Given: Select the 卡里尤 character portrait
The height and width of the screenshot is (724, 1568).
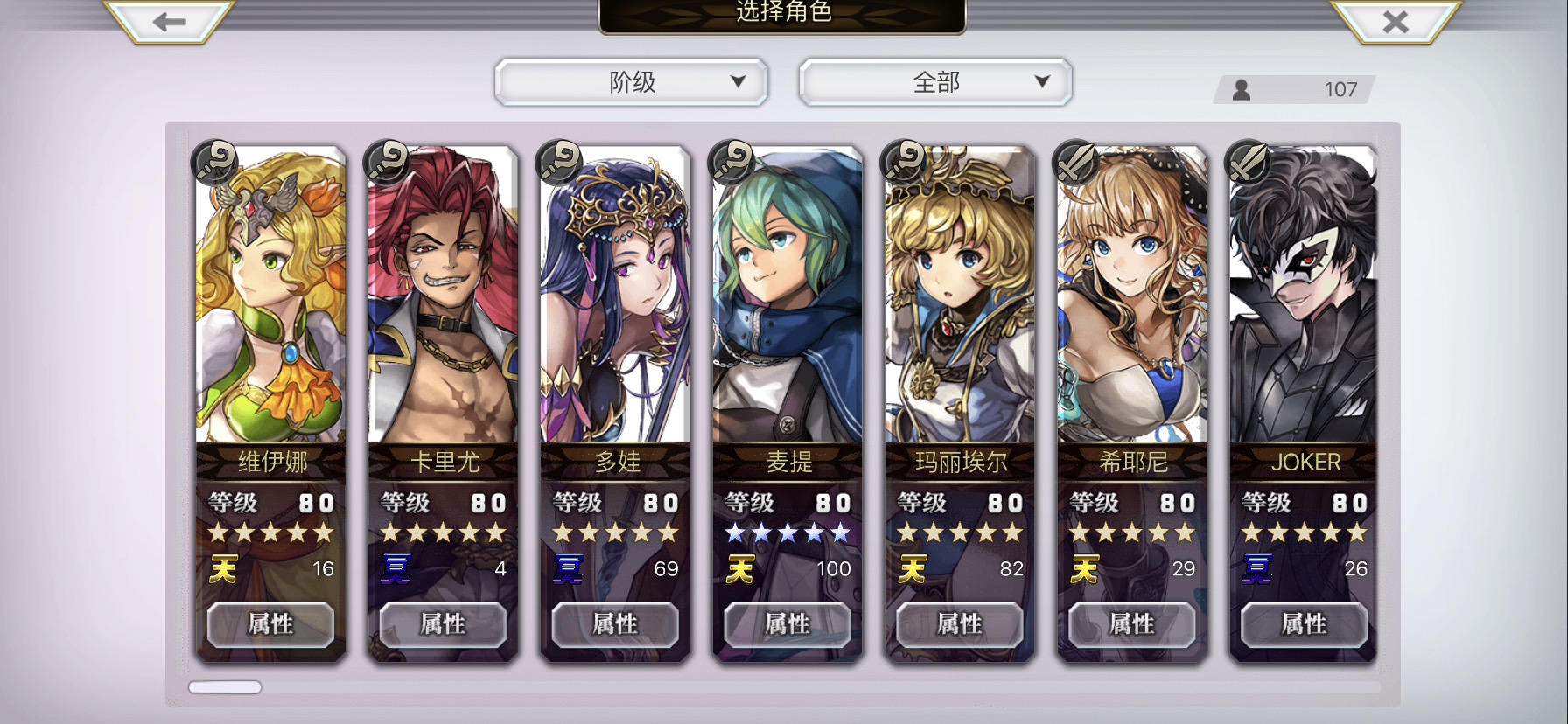Looking at the screenshot, I should 443,295.
